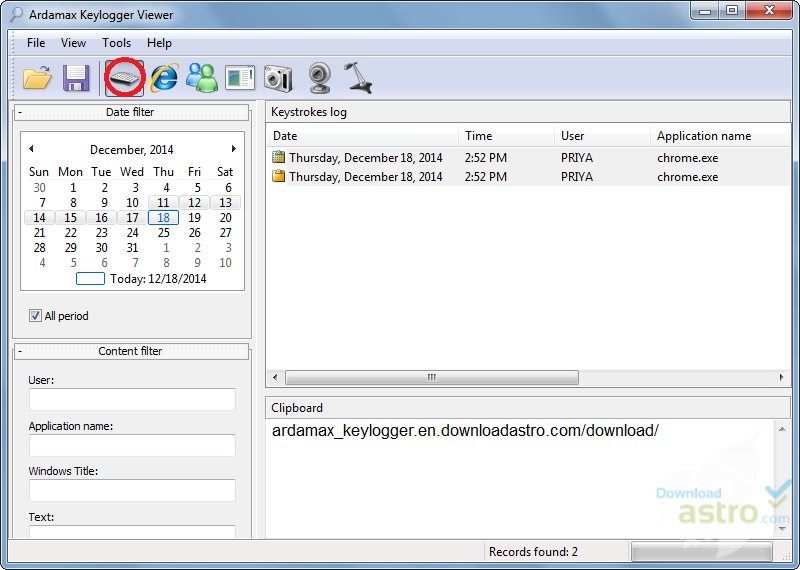View the chat log with the two users icon
Viewport: 800px width, 570px height.
202,78
